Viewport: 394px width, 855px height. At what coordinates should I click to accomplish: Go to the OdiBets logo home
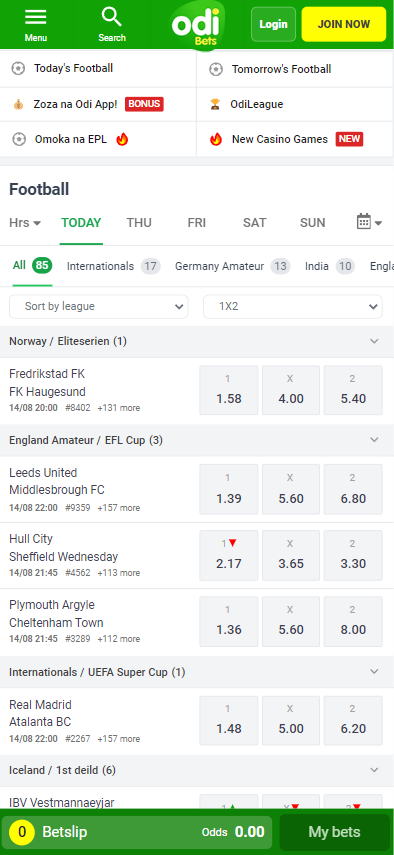(x=196, y=25)
